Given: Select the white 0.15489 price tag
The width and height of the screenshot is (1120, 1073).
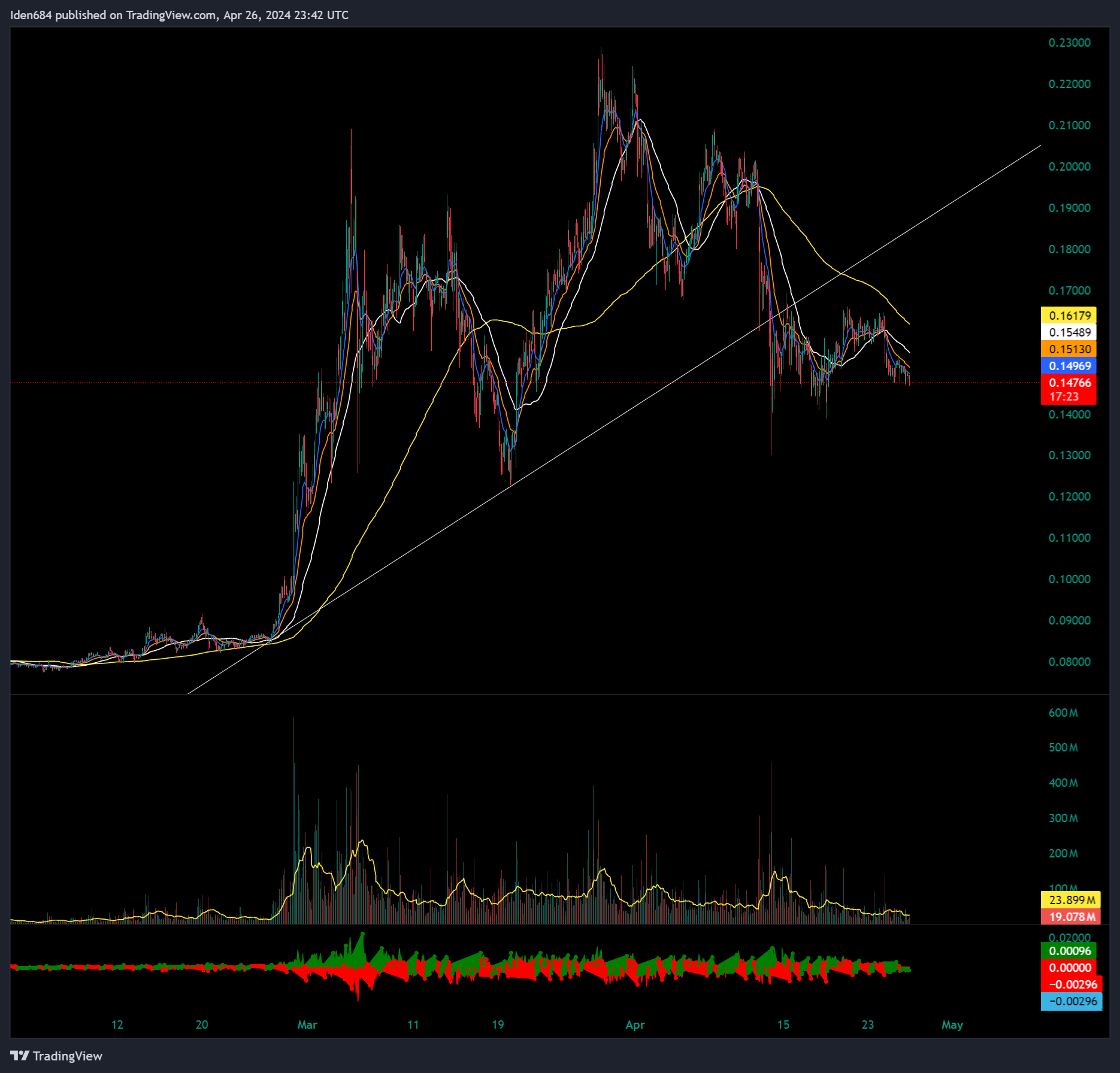Looking at the screenshot, I should 1069,332.
